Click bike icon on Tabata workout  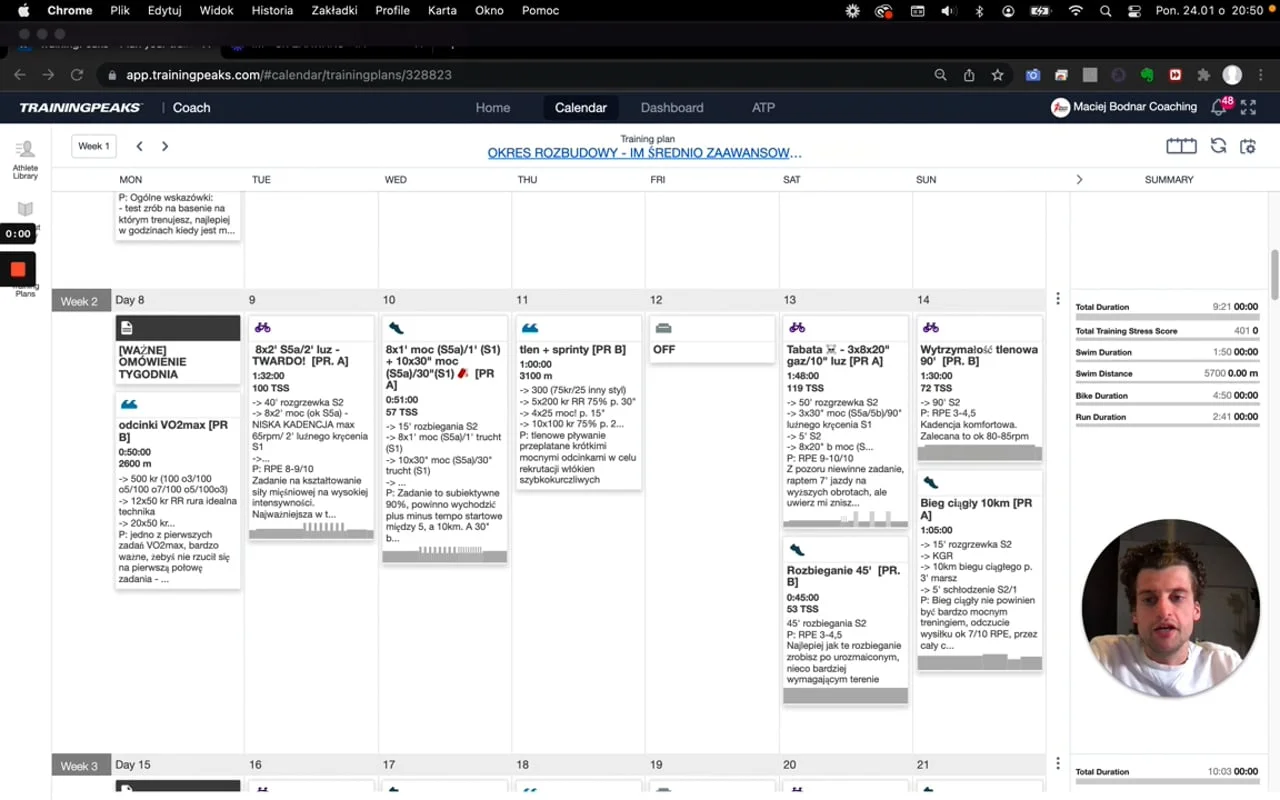(797, 327)
